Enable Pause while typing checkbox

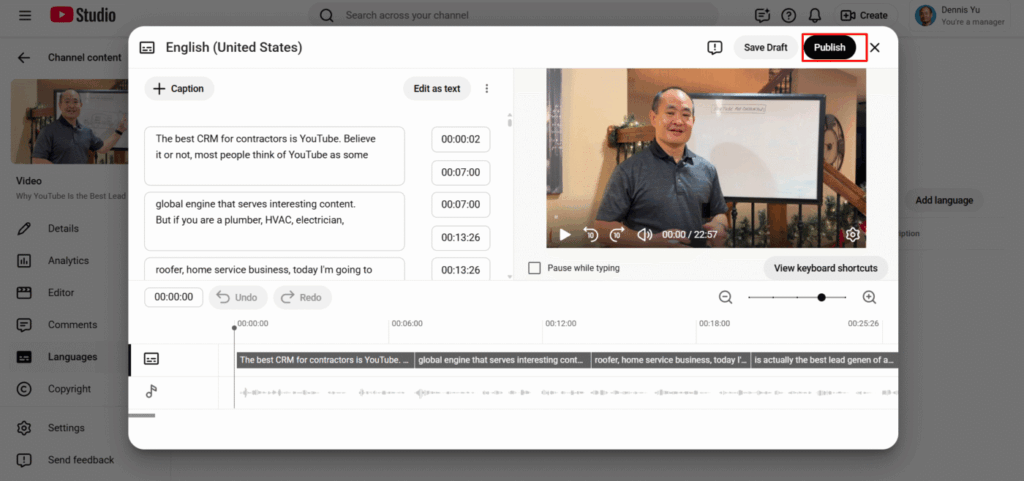[x=535, y=268]
